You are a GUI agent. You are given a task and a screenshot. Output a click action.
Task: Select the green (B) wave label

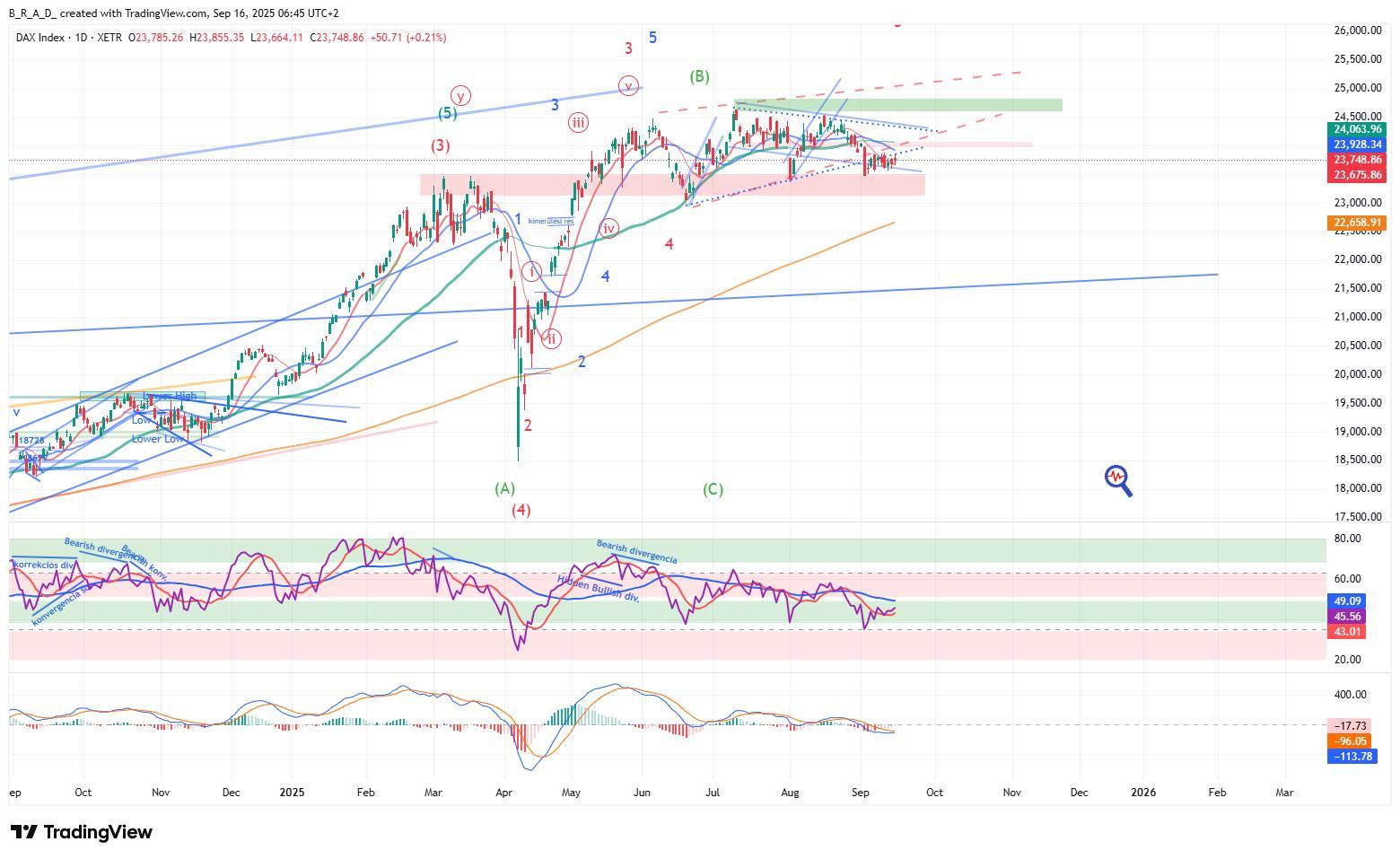point(699,76)
